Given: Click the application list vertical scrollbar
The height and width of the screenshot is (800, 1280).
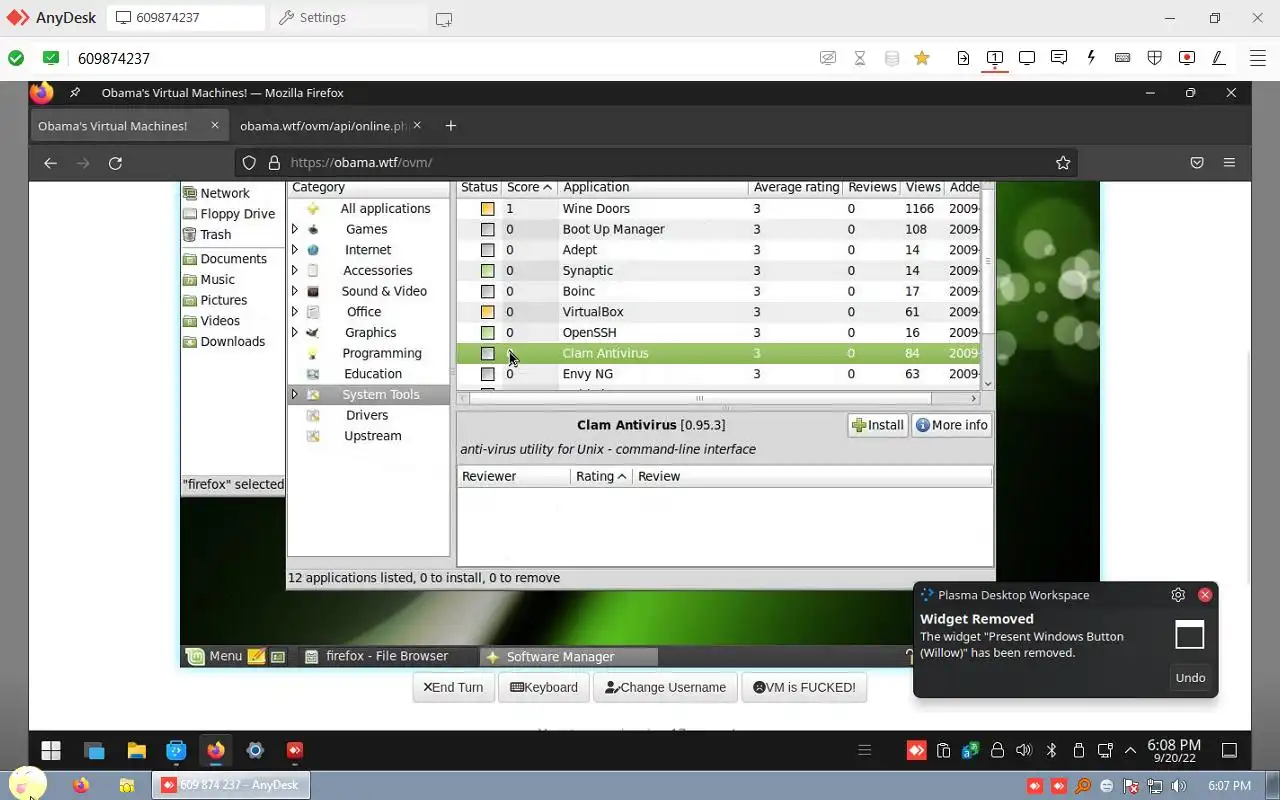Looking at the screenshot, I should point(988,263).
